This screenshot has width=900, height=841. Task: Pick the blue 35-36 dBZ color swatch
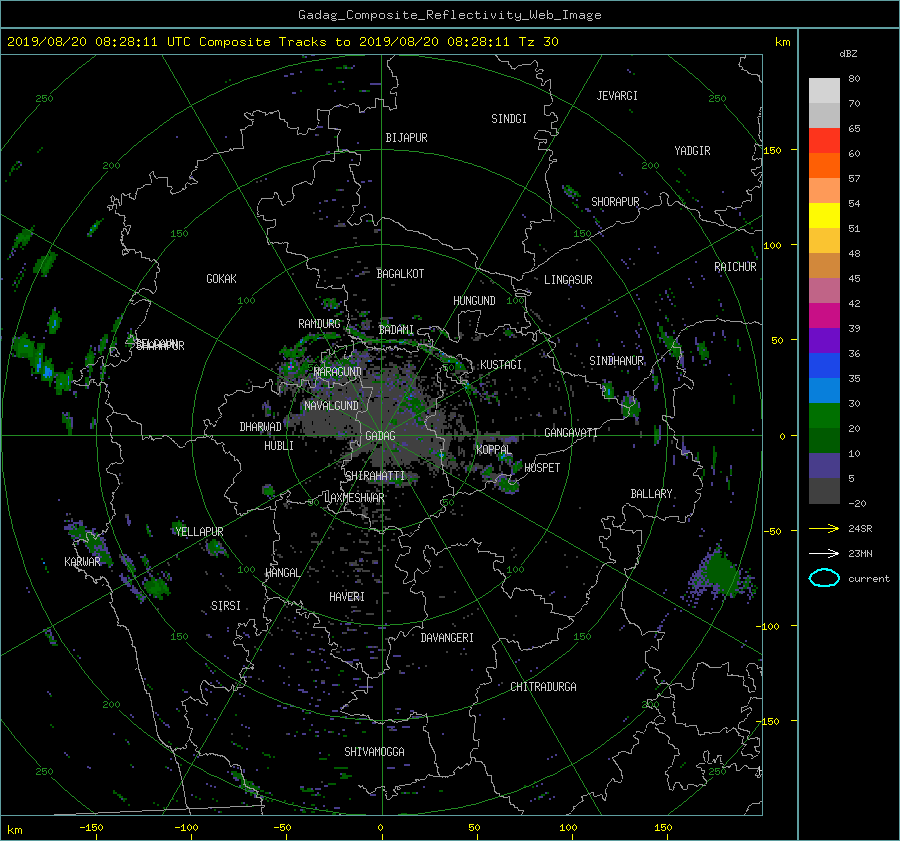(824, 366)
